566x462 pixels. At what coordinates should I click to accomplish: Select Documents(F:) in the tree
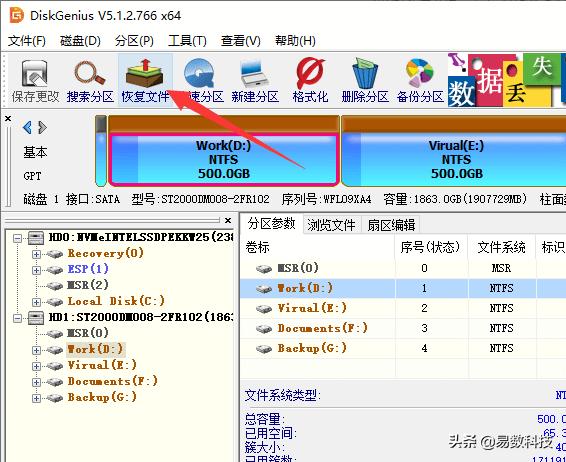point(113,381)
